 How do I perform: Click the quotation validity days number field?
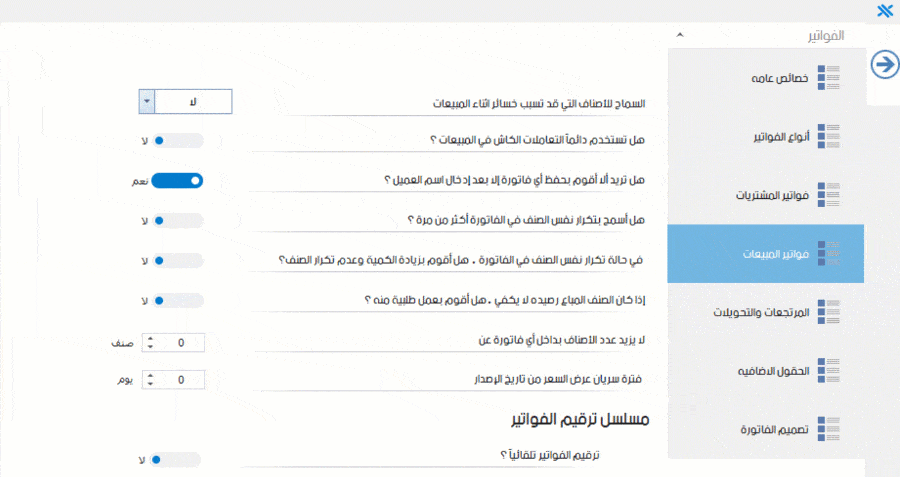click(x=181, y=379)
